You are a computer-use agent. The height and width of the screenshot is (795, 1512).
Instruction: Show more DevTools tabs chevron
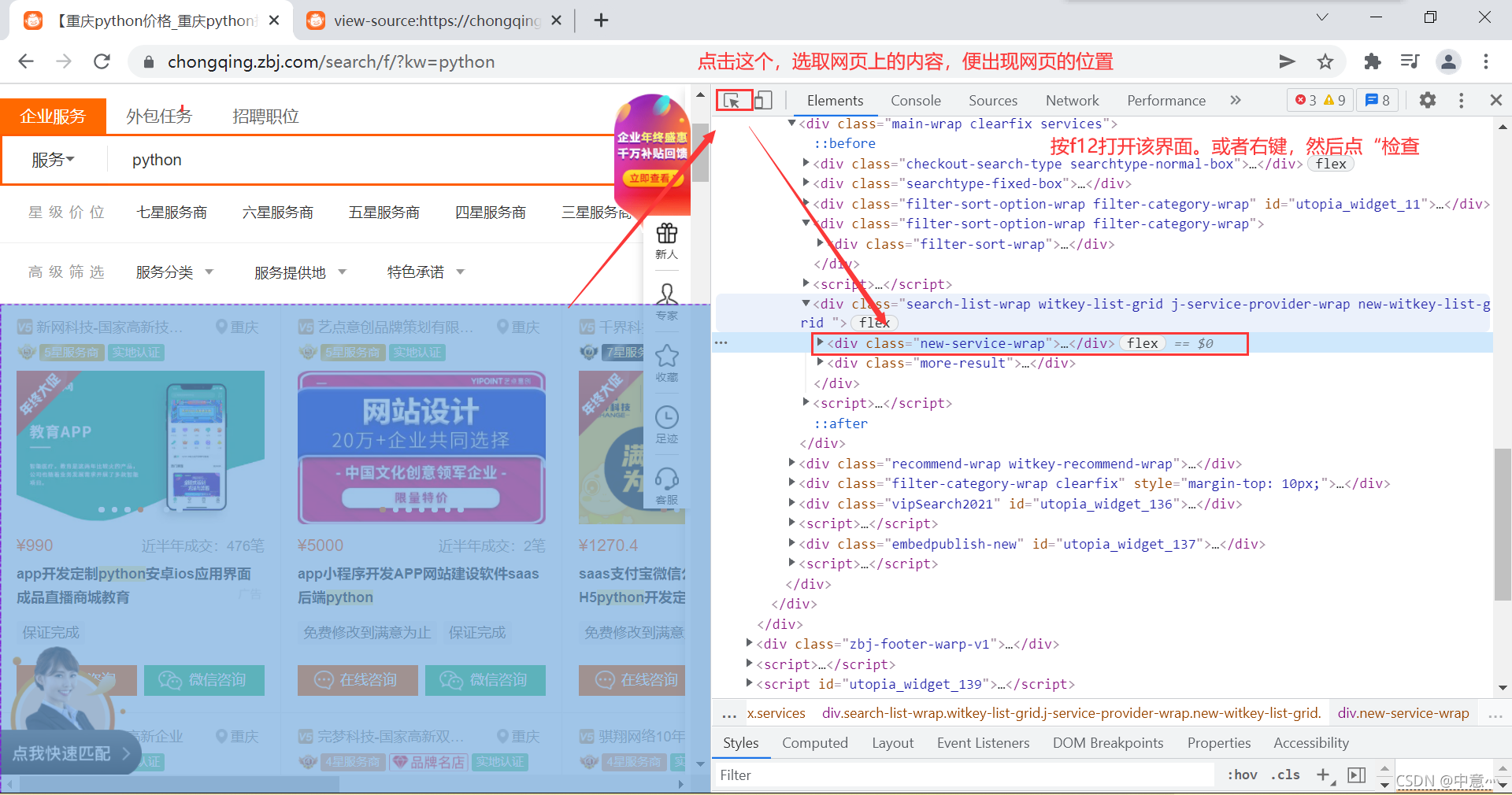(1236, 100)
